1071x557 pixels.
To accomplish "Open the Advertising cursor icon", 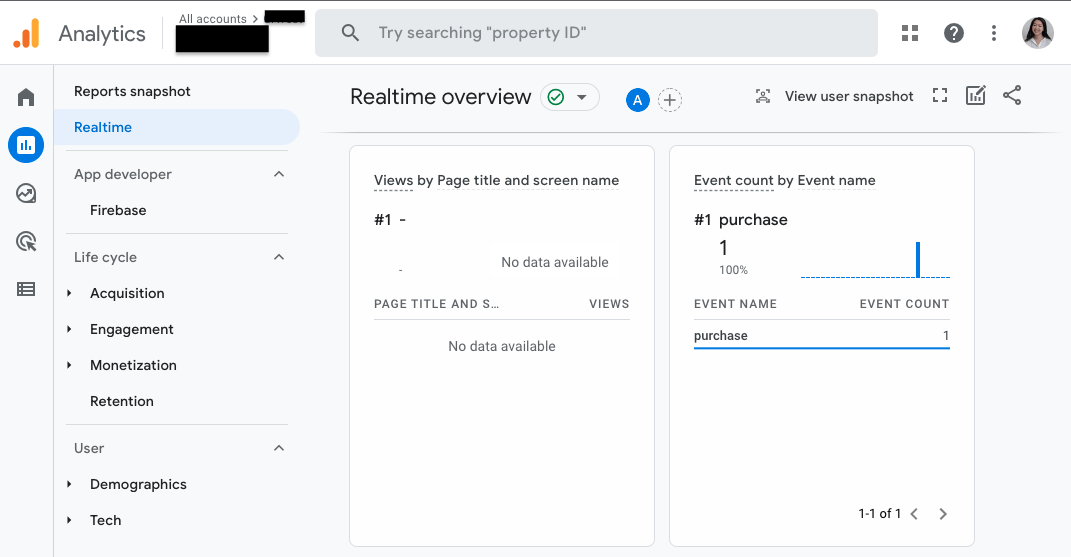I will coord(26,241).
